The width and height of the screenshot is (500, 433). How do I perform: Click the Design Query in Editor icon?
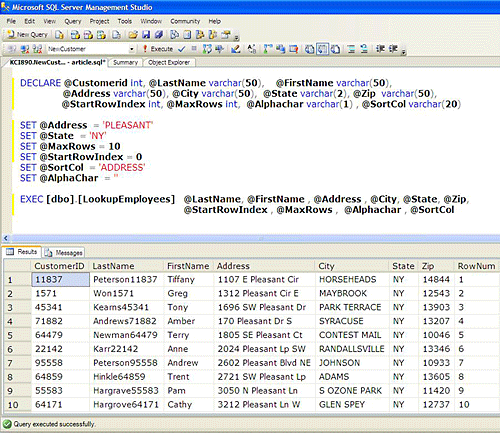pyautogui.click(x=236, y=49)
